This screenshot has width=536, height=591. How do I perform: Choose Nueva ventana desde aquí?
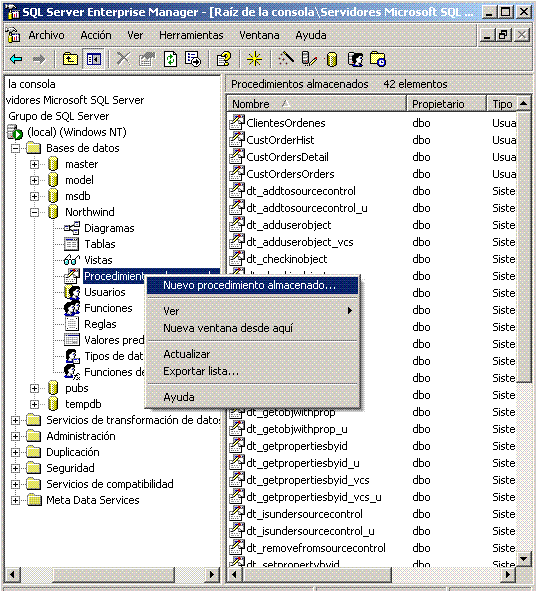252,328
